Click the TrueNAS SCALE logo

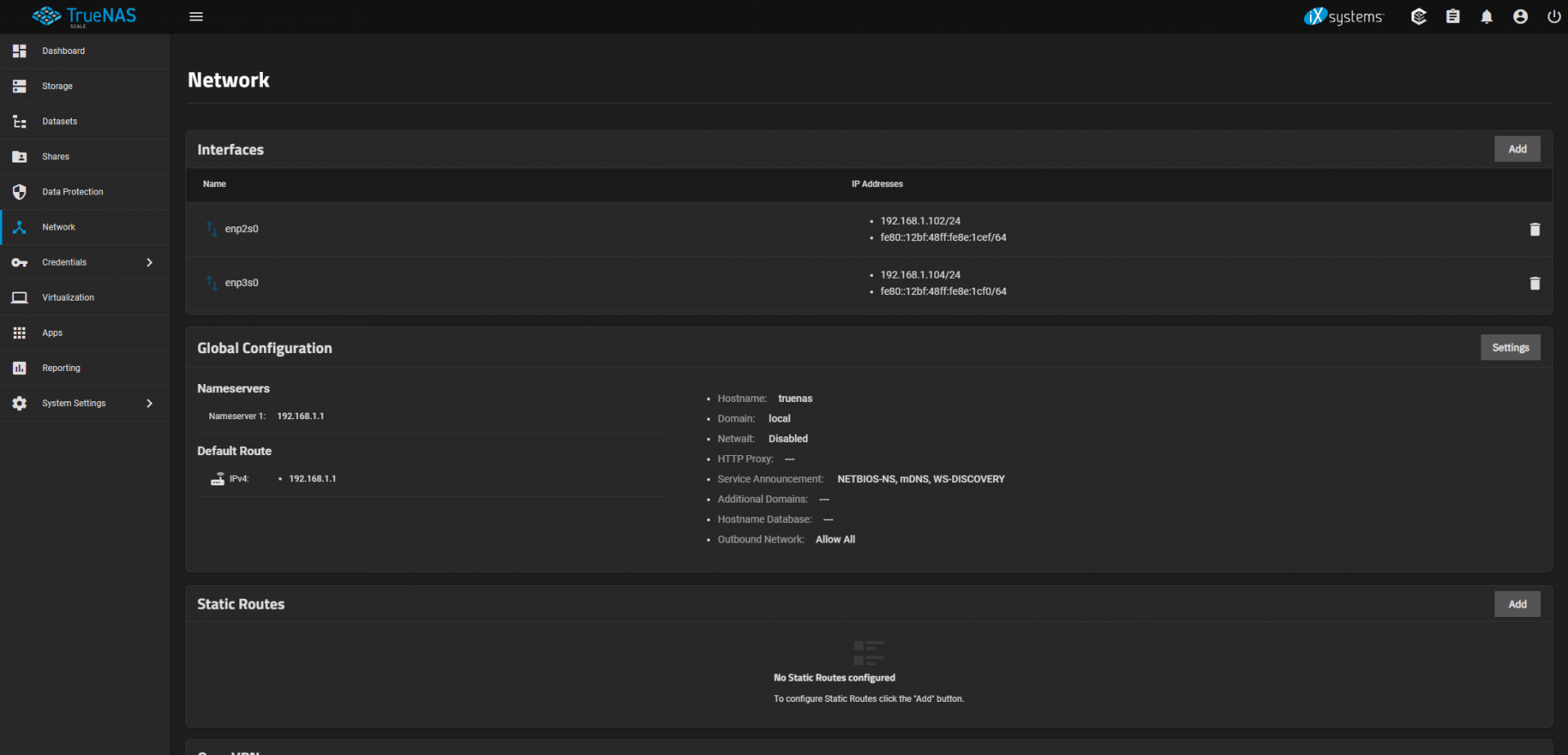[84, 16]
